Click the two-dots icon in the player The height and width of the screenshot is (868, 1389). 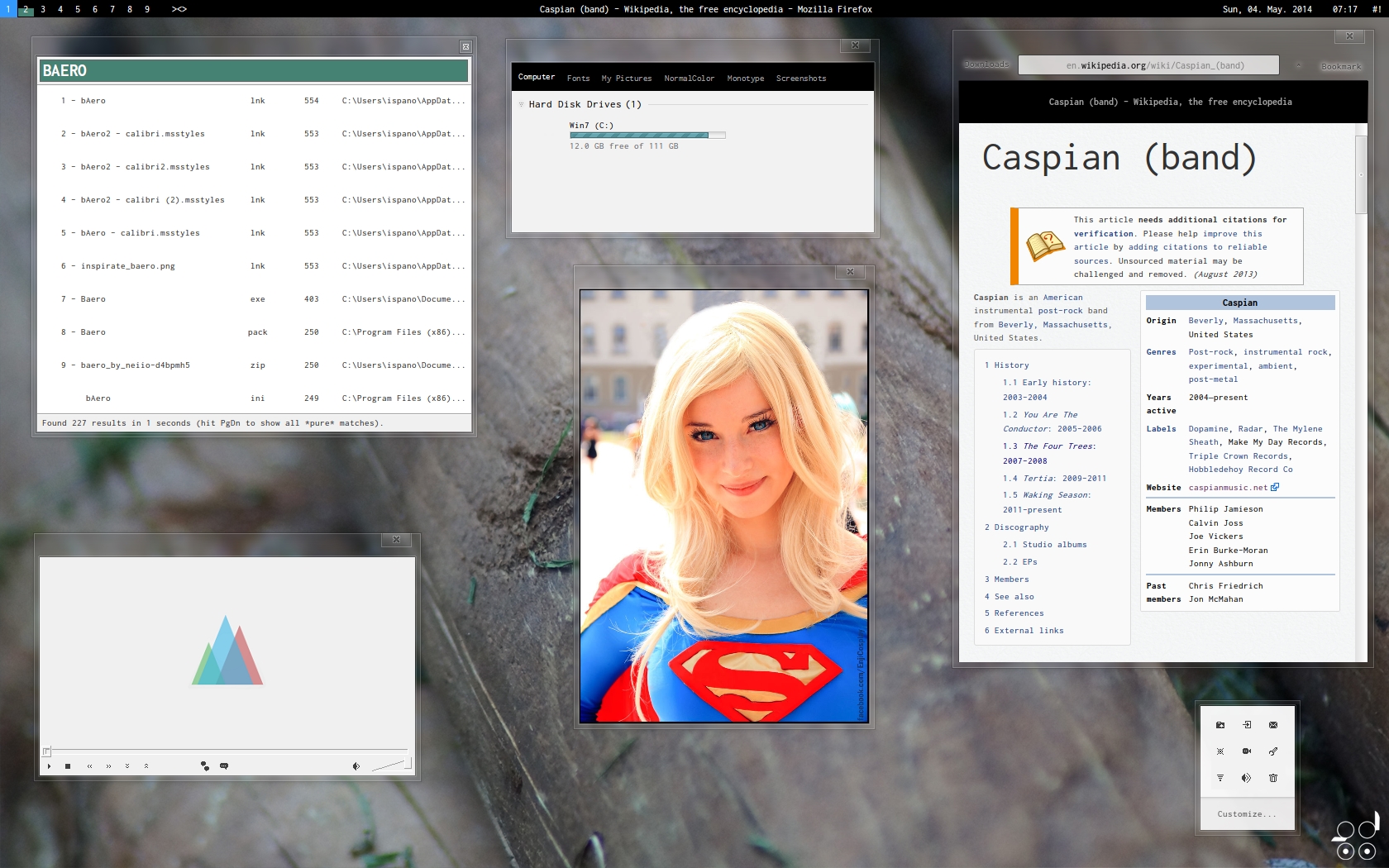pos(205,766)
